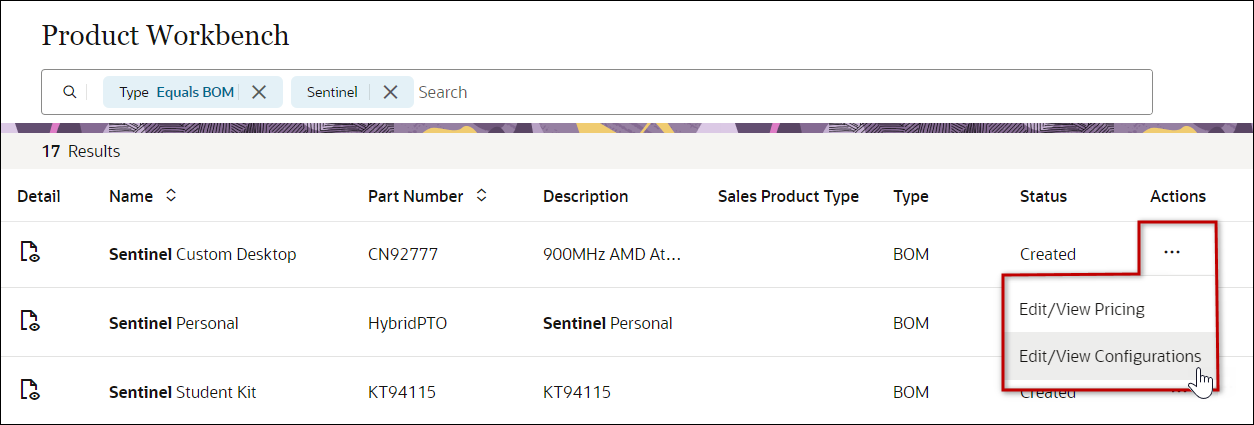The height and width of the screenshot is (425, 1254).
Task: Click the Status column header
Action: point(1043,196)
